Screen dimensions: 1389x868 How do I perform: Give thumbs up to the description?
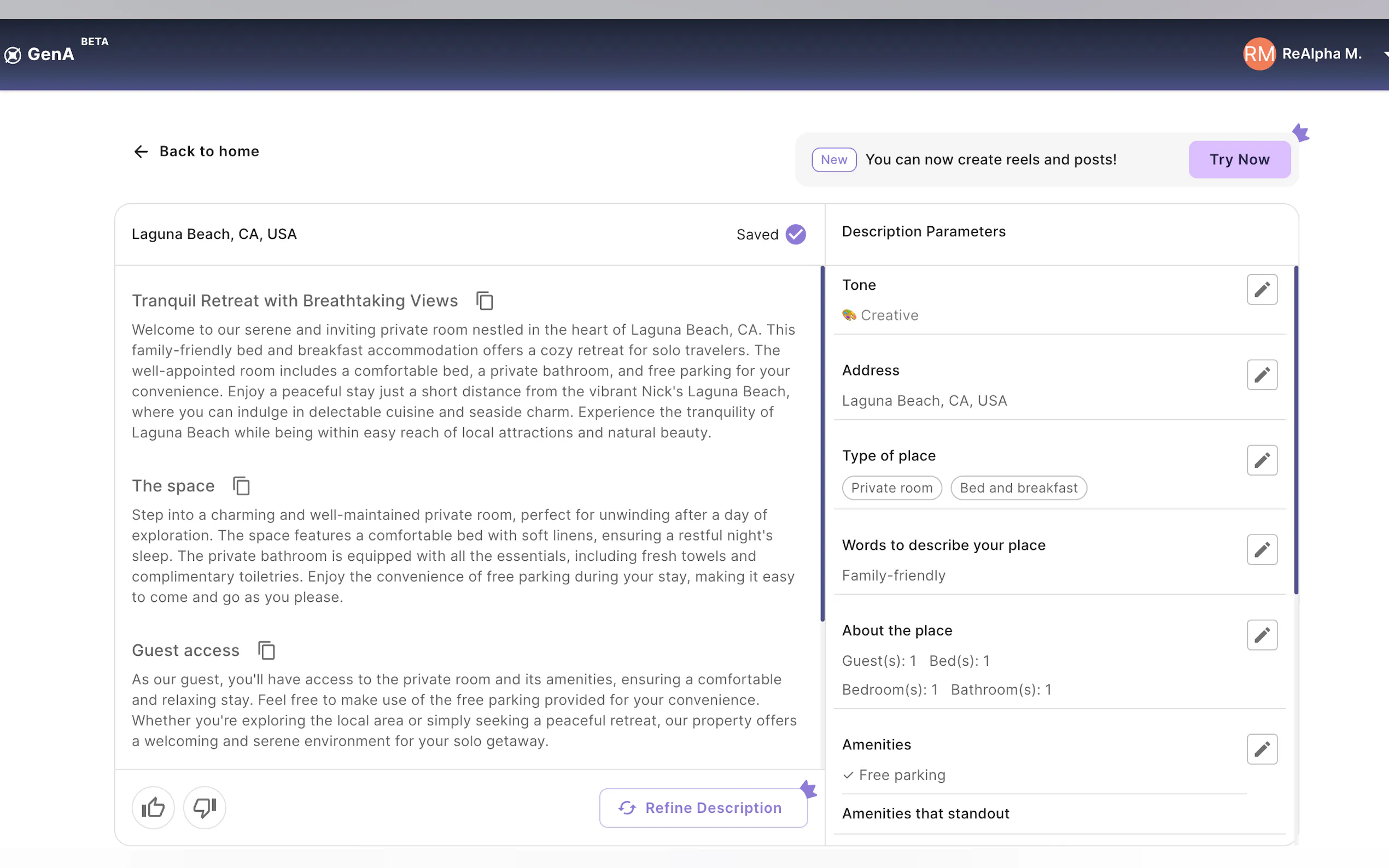point(153,807)
